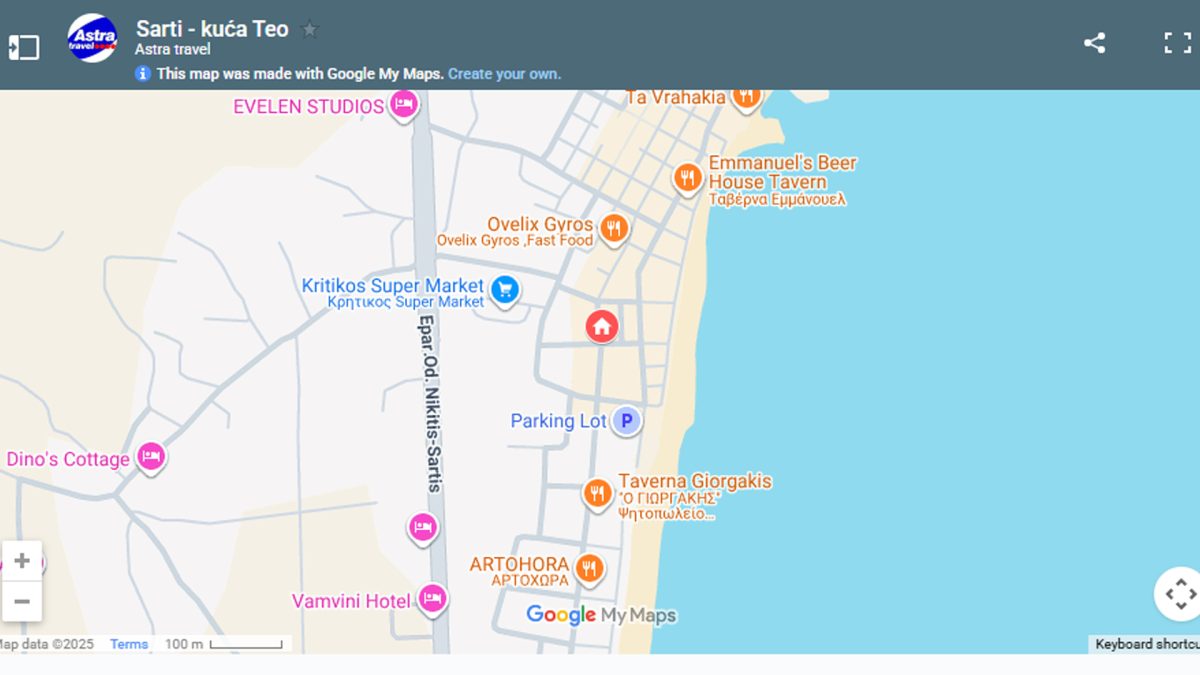Zoom in with the plus button
1200x675 pixels.
coord(22,561)
